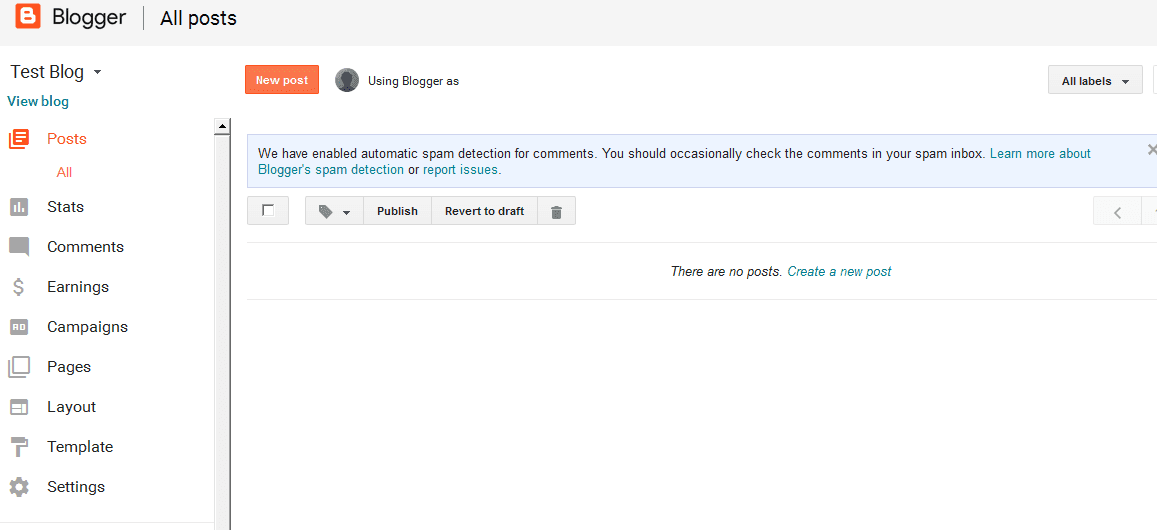
Task: Open the All labels dropdown
Action: coord(1095,80)
